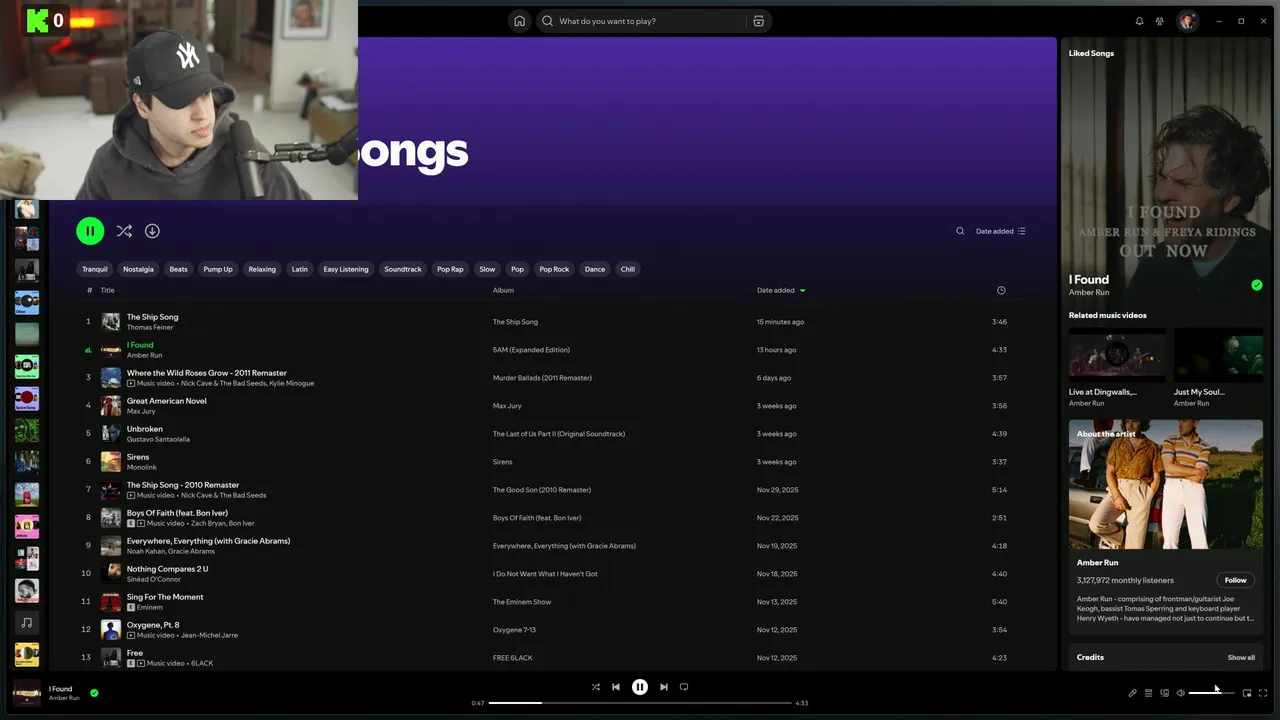1280x720 pixels.
Task: Filter by the Dance chip
Action: (595, 269)
